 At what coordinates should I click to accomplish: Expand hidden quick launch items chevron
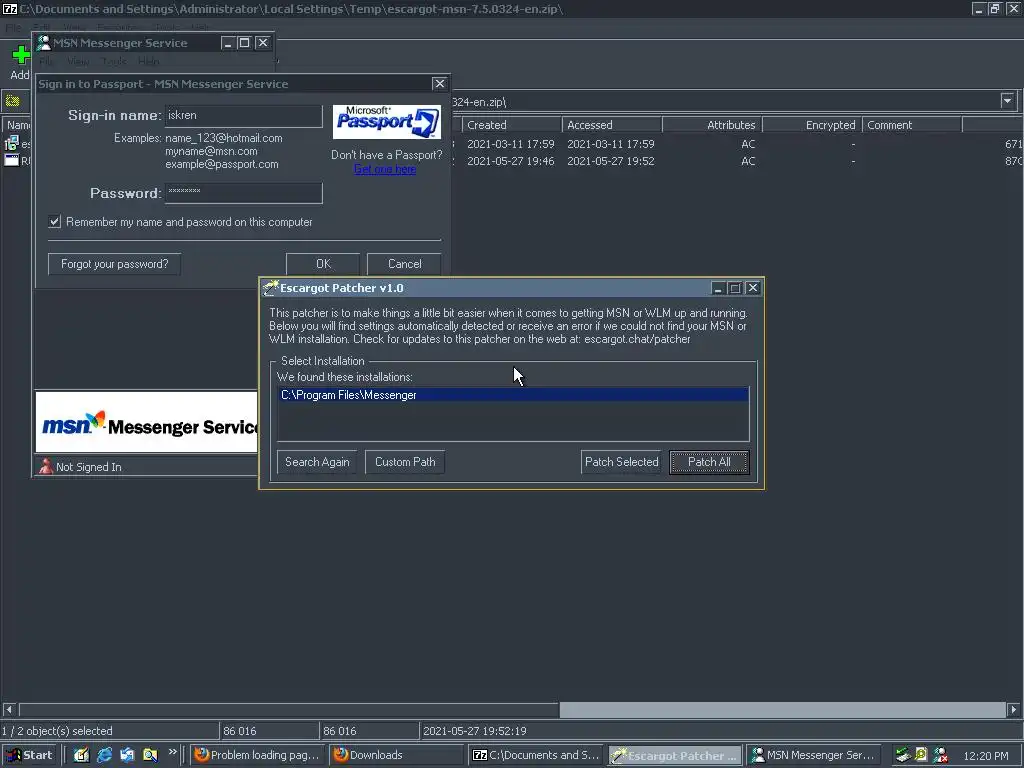(172, 752)
